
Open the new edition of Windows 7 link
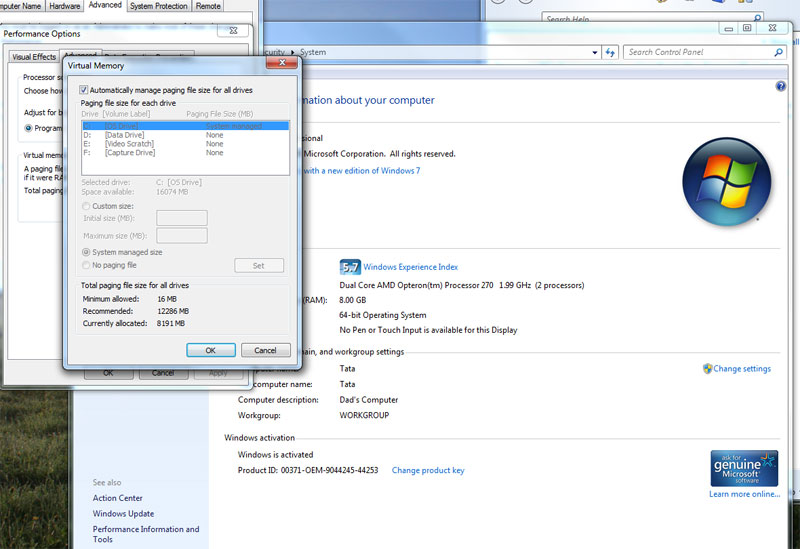[362, 170]
